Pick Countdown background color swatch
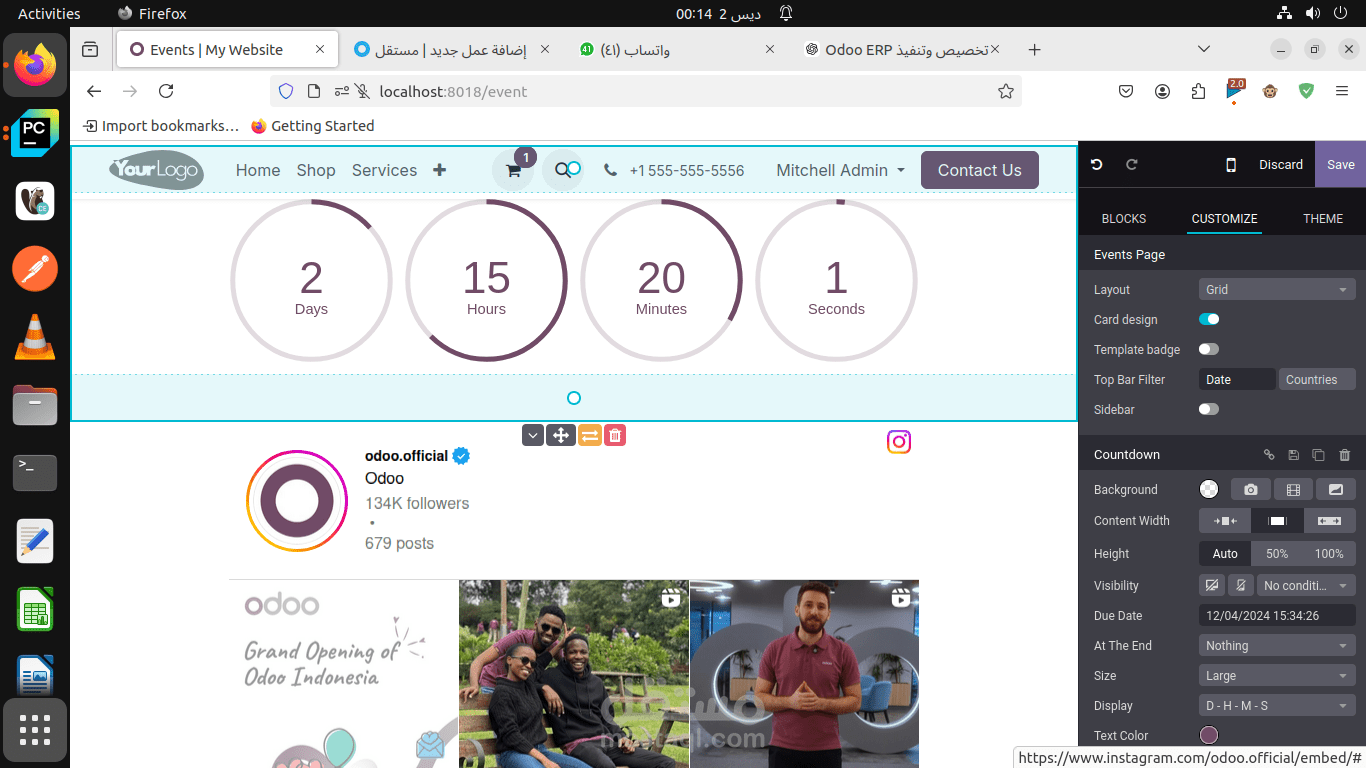This screenshot has width=1366, height=768. (1209, 489)
